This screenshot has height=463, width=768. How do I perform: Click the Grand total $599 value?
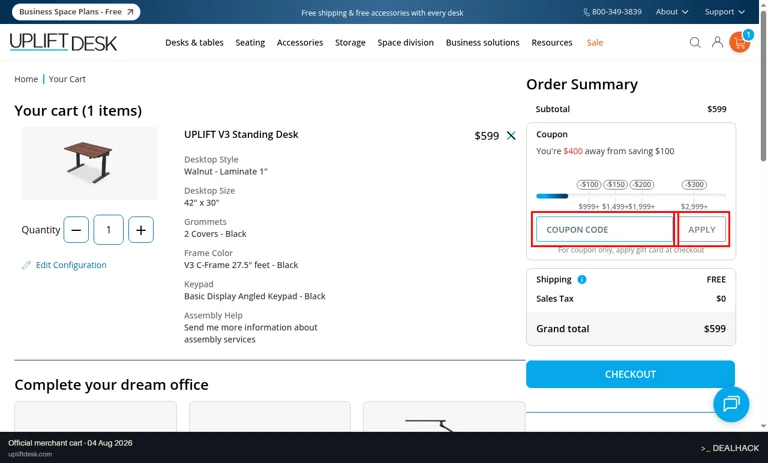point(715,329)
